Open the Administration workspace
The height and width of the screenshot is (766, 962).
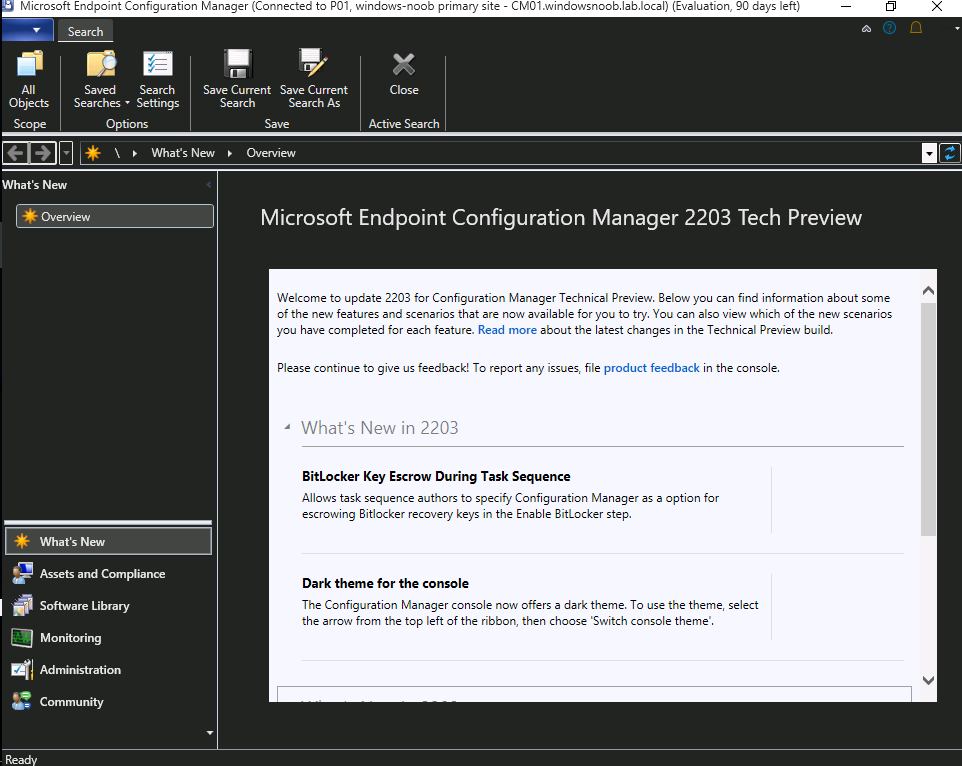(x=108, y=670)
